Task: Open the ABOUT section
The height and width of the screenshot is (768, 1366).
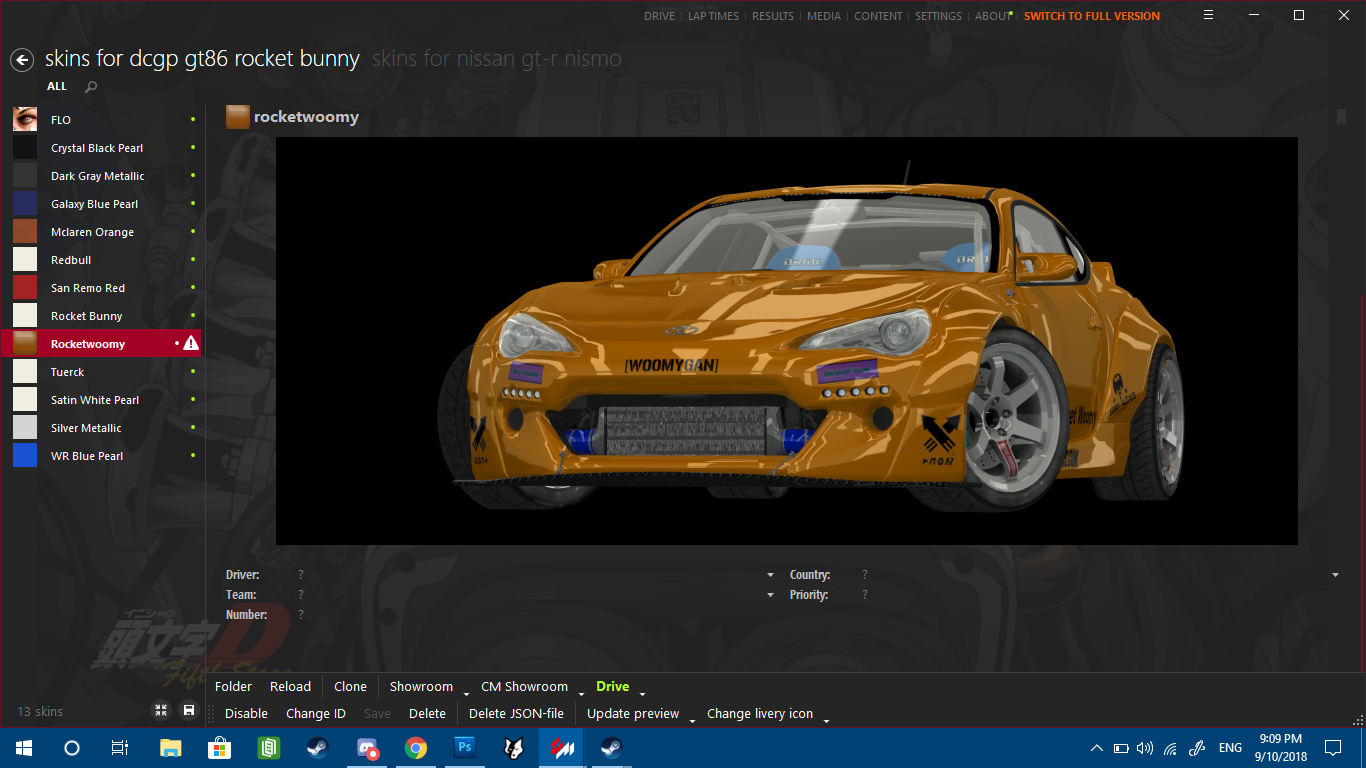Action: [x=993, y=16]
